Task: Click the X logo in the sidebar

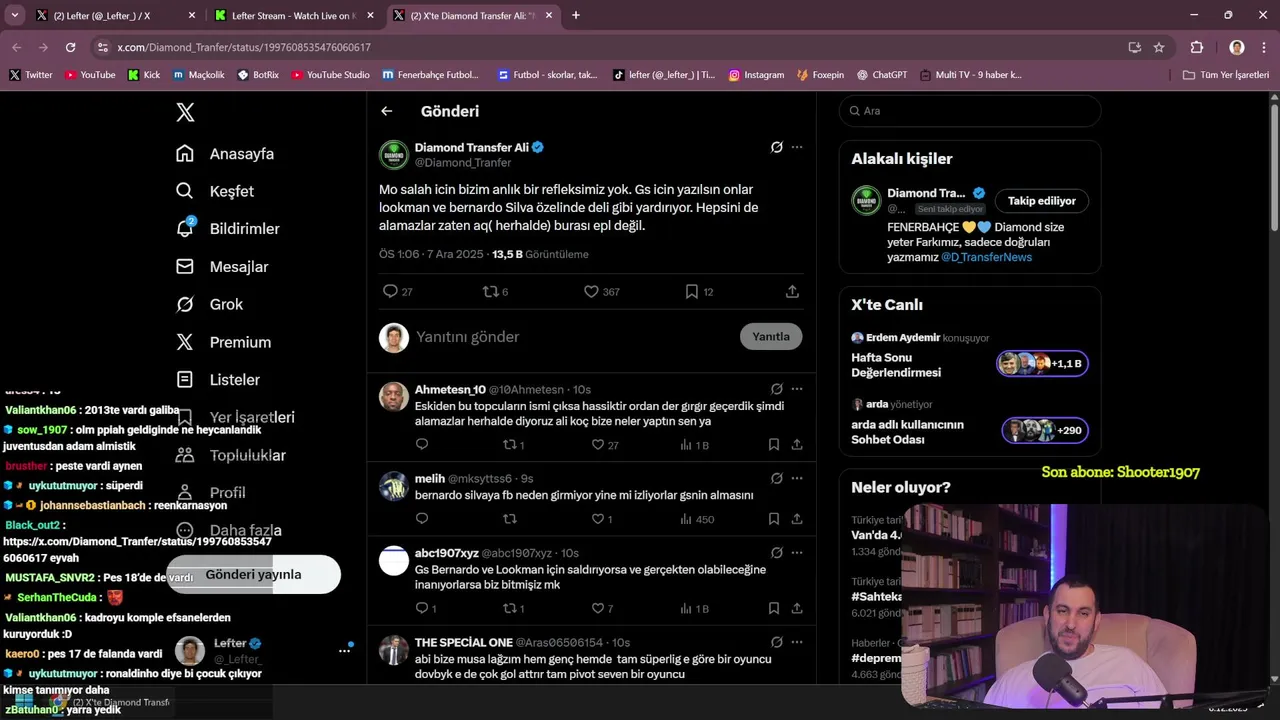Action: coord(185,112)
